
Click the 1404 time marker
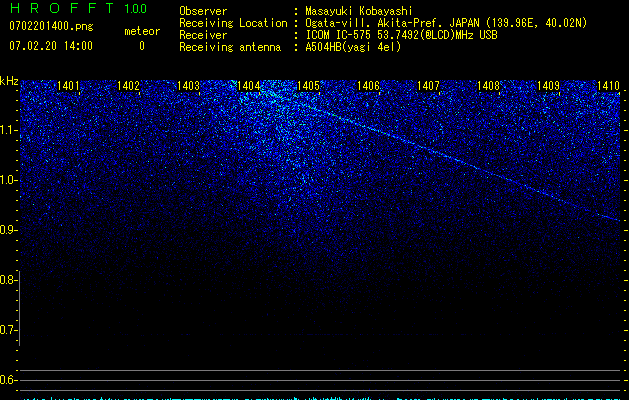[x=248, y=85]
